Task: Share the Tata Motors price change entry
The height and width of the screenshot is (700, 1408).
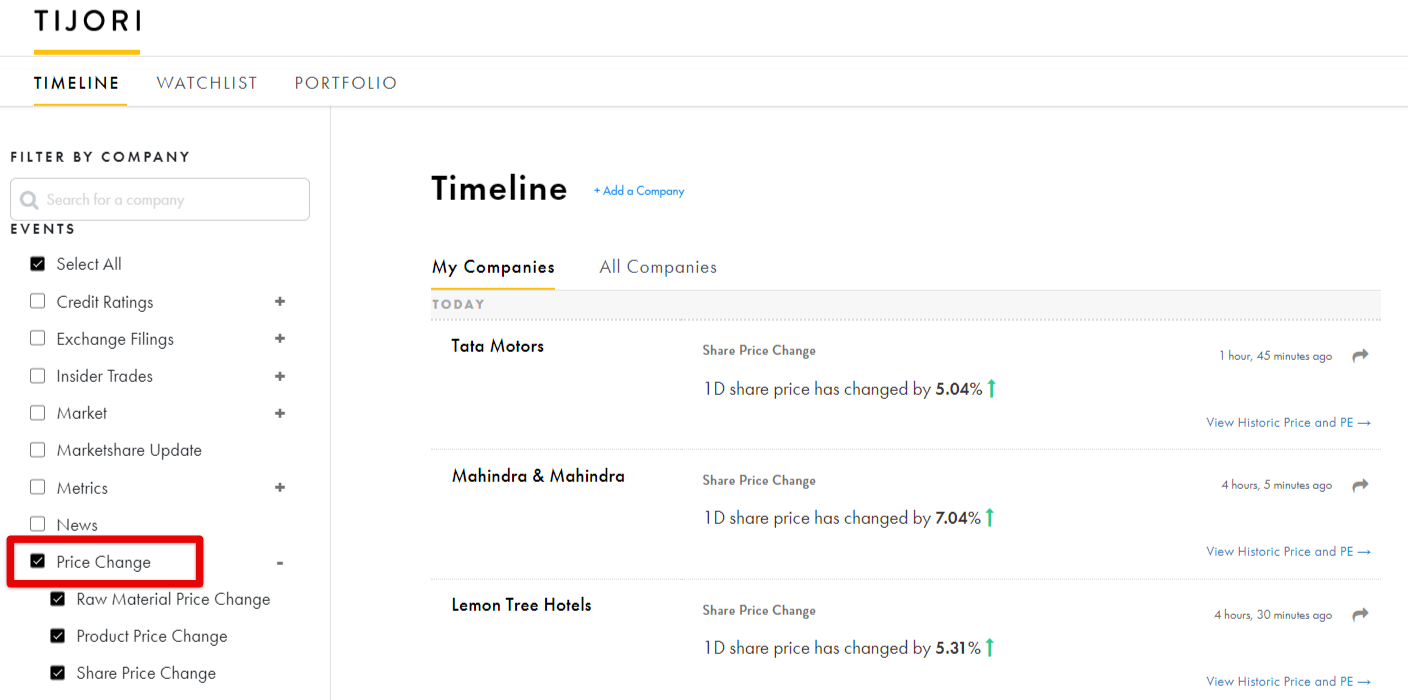Action: [x=1360, y=356]
